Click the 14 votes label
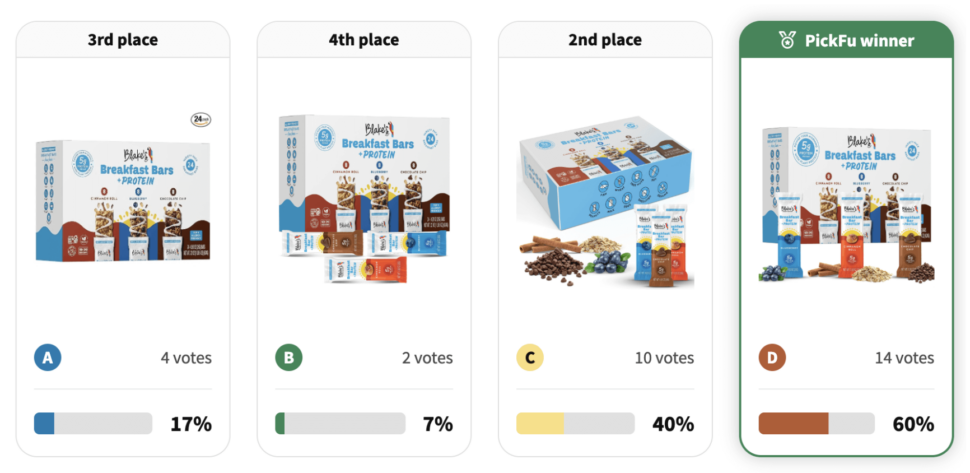 [905, 358]
